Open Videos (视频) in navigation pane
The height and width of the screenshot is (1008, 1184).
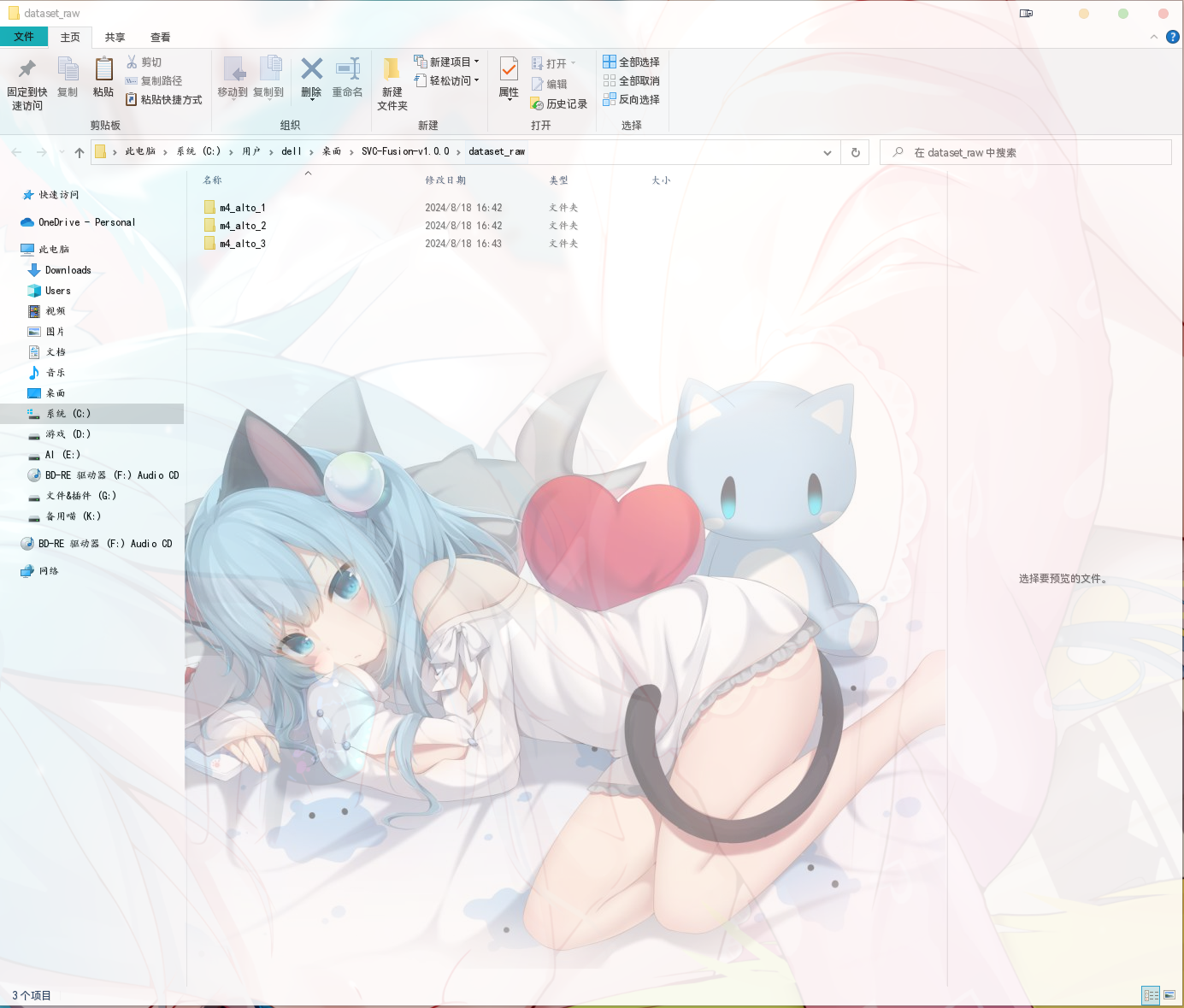click(47, 311)
